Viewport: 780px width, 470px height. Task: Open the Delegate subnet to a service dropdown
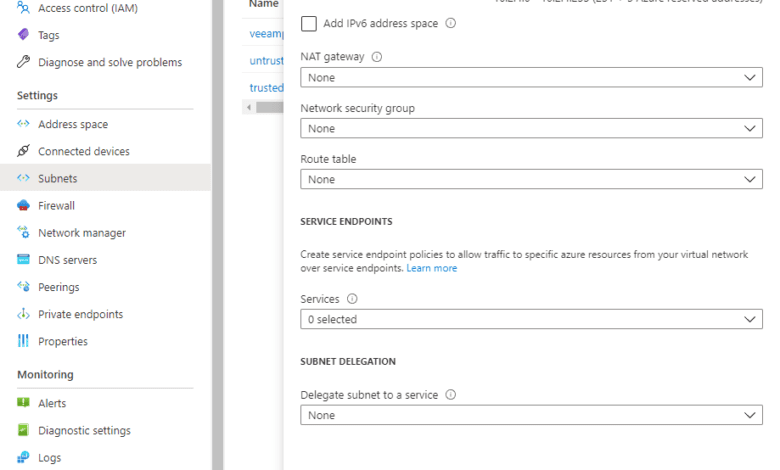click(x=531, y=415)
